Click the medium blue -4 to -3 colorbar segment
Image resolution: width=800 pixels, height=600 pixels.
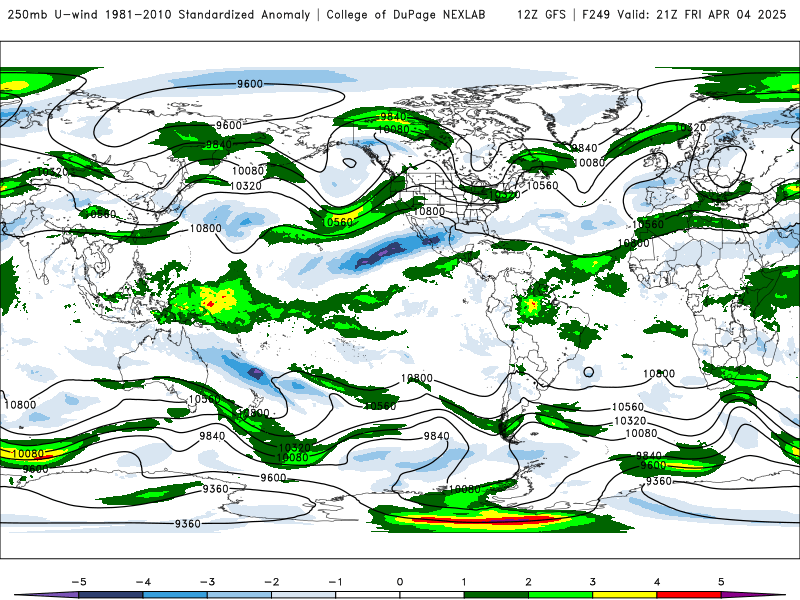pos(175,595)
